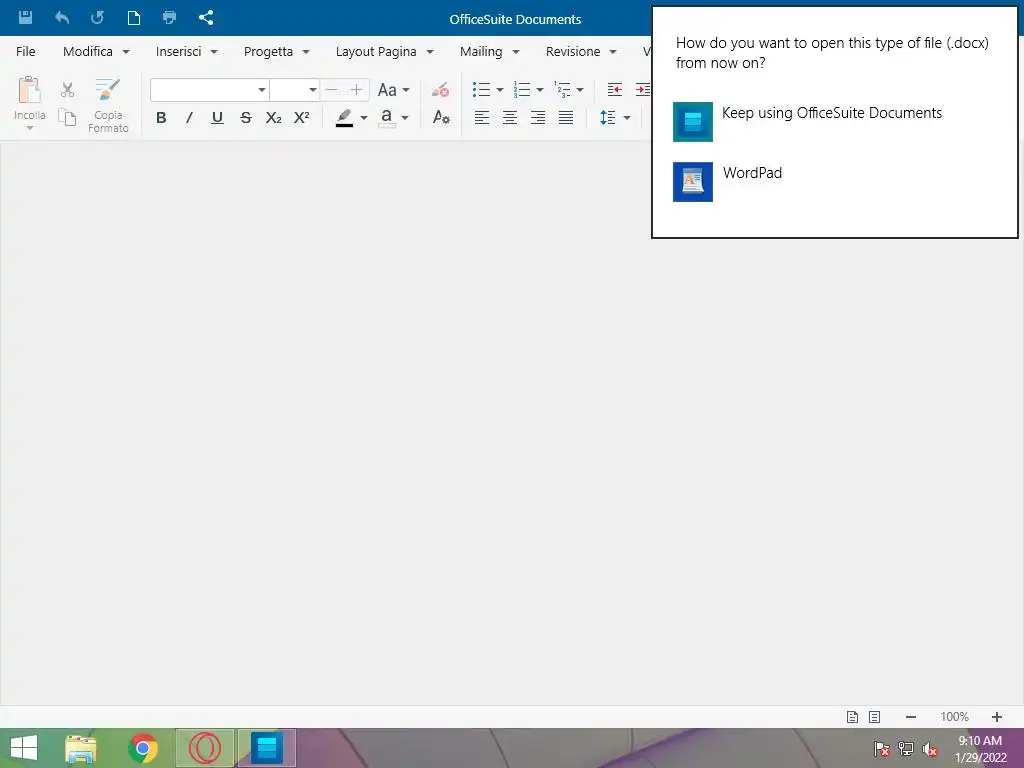Screen dimensions: 1024x768
Task: Switch to Opera in taskbar
Action: (205, 748)
